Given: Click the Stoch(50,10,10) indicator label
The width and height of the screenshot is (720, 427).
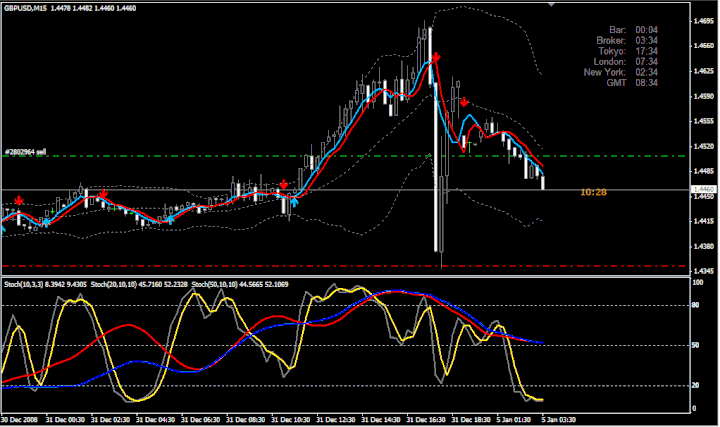Looking at the screenshot, I should 240,285.
